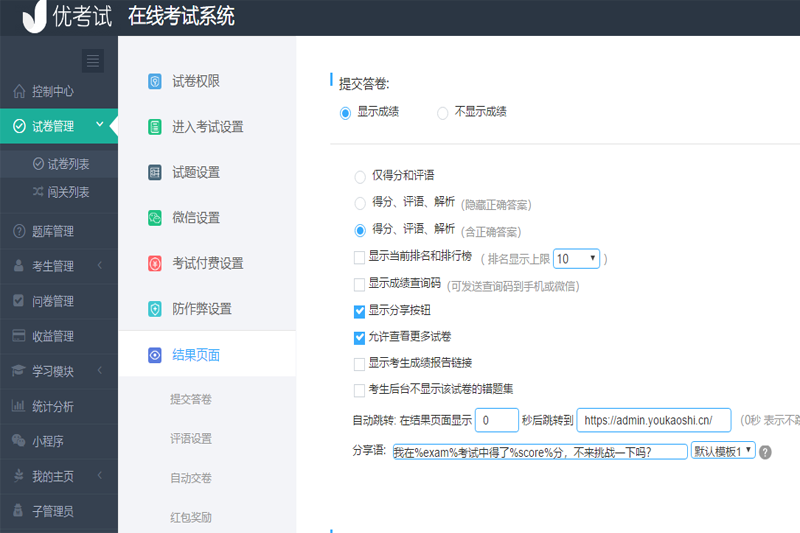Click the 考生管理 person icon
The width and height of the screenshot is (800, 533).
(19, 266)
